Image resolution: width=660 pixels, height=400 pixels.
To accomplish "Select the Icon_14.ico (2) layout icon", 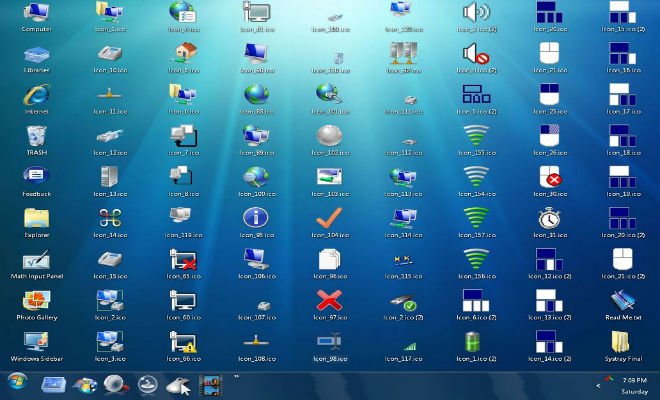I will click(x=550, y=342).
